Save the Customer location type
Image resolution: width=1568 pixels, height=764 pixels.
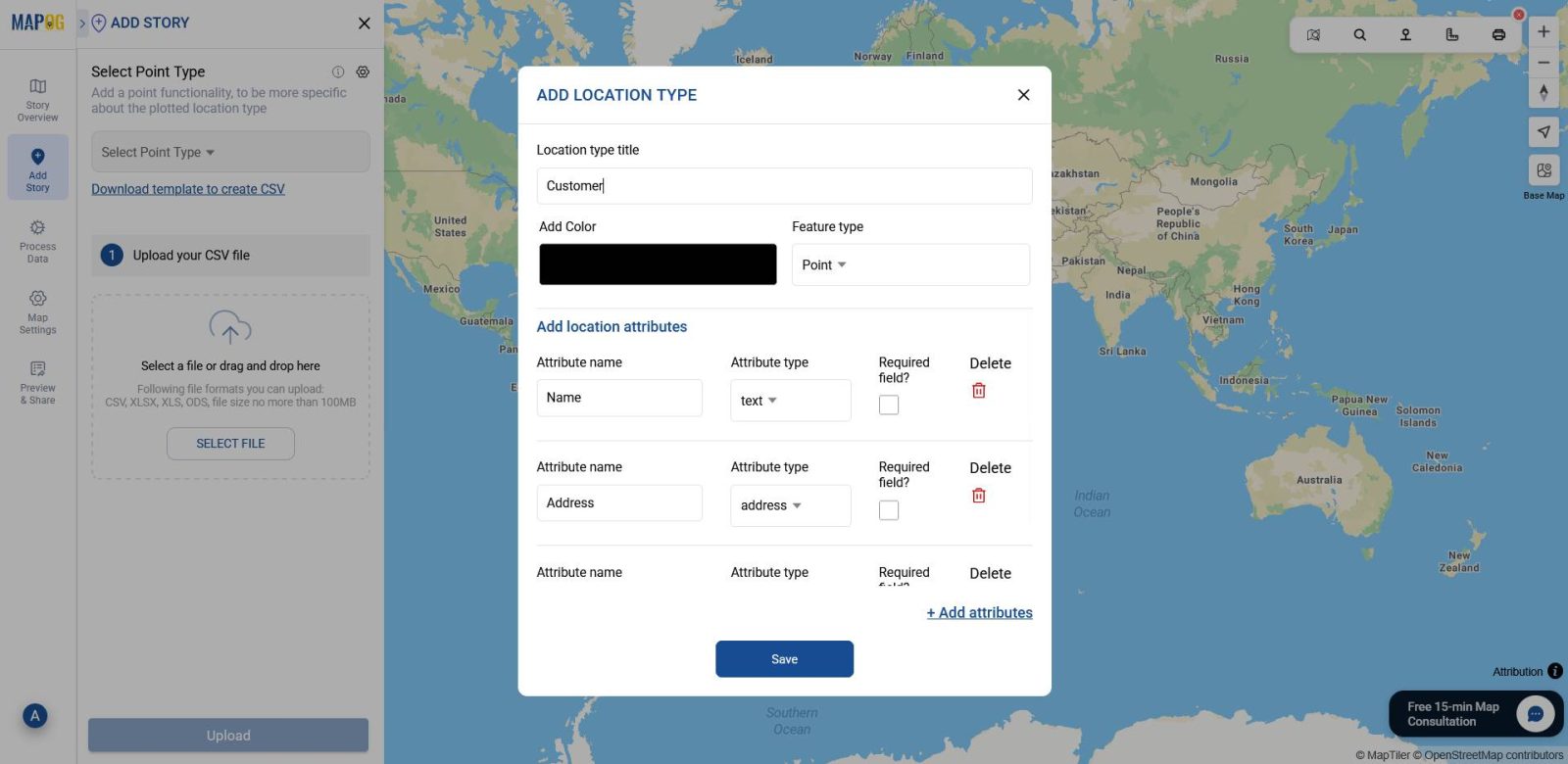click(x=784, y=658)
